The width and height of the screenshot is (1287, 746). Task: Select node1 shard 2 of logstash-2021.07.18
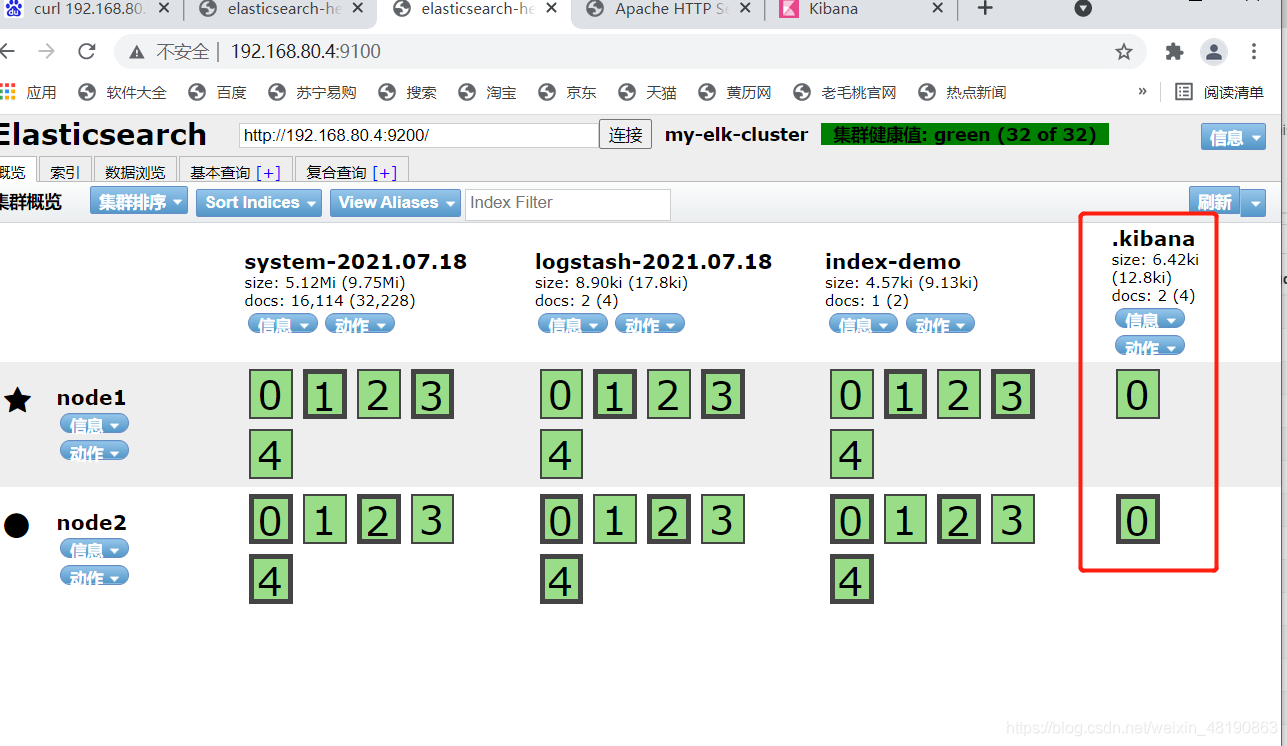click(669, 395)
